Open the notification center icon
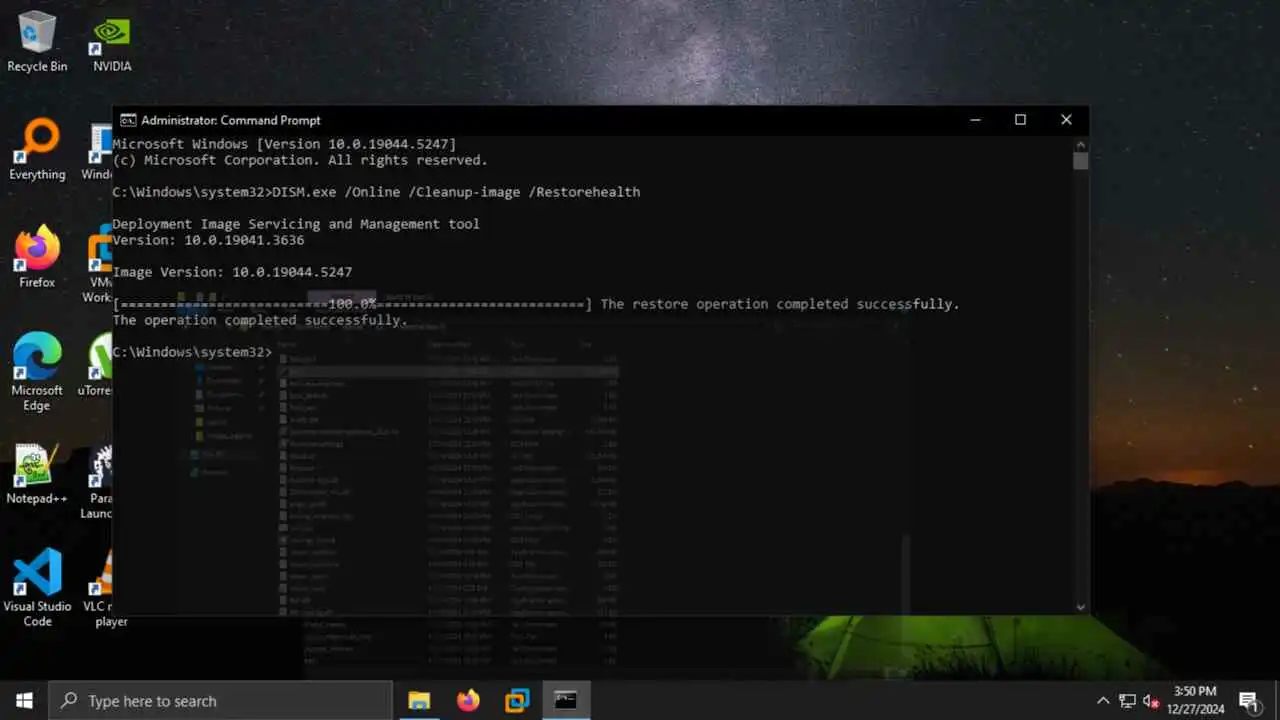The width and height of the screenshot is (1280, 720). click(1248, 701)
